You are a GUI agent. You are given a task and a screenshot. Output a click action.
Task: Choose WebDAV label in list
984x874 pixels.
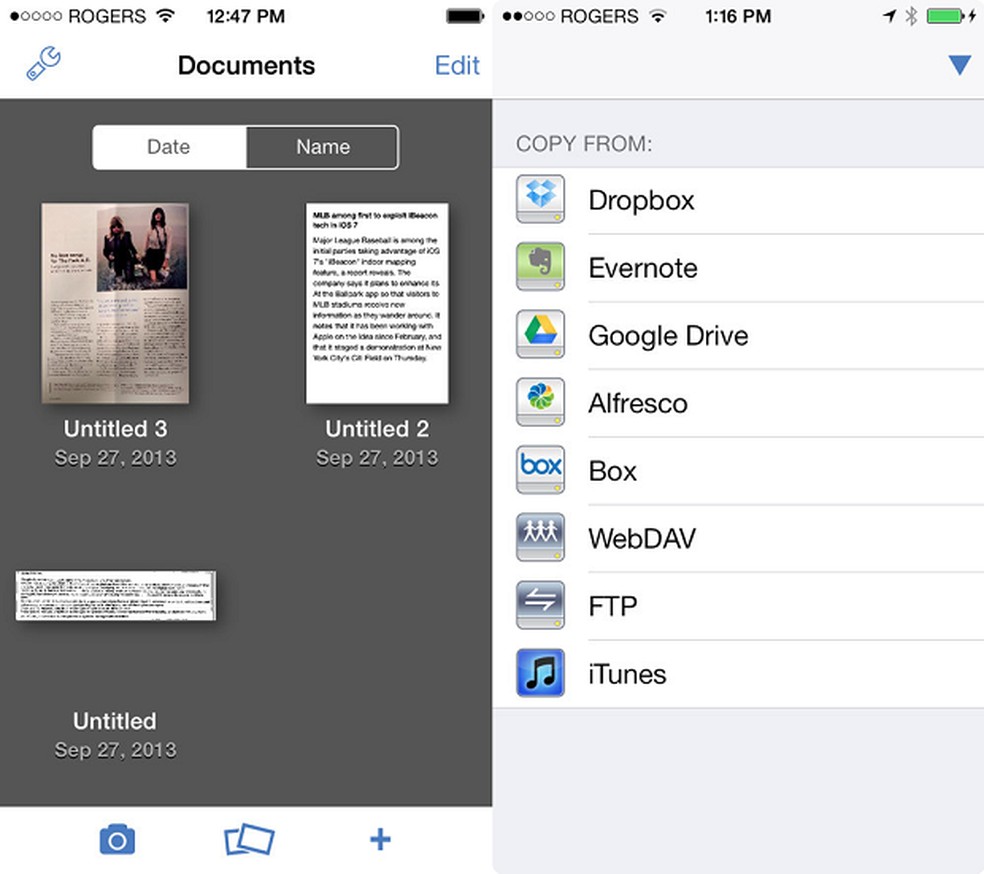pyautogui.click(x=642, y=539)
